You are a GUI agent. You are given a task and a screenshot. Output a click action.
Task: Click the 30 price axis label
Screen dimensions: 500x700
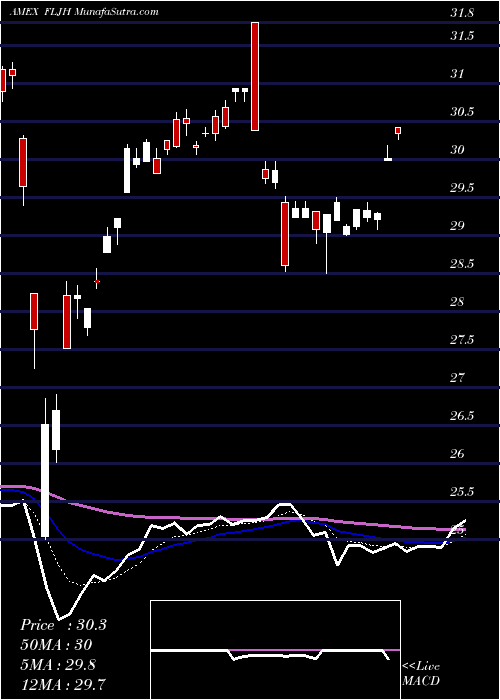click(458, 150)
